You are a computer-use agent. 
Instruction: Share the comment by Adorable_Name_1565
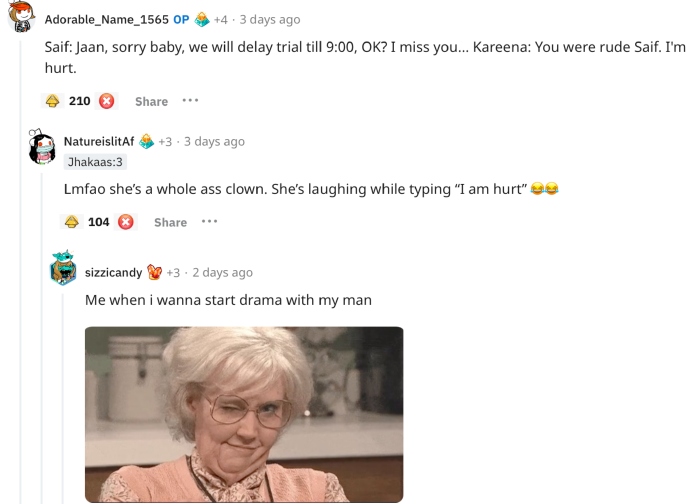(x=152, y=101)
